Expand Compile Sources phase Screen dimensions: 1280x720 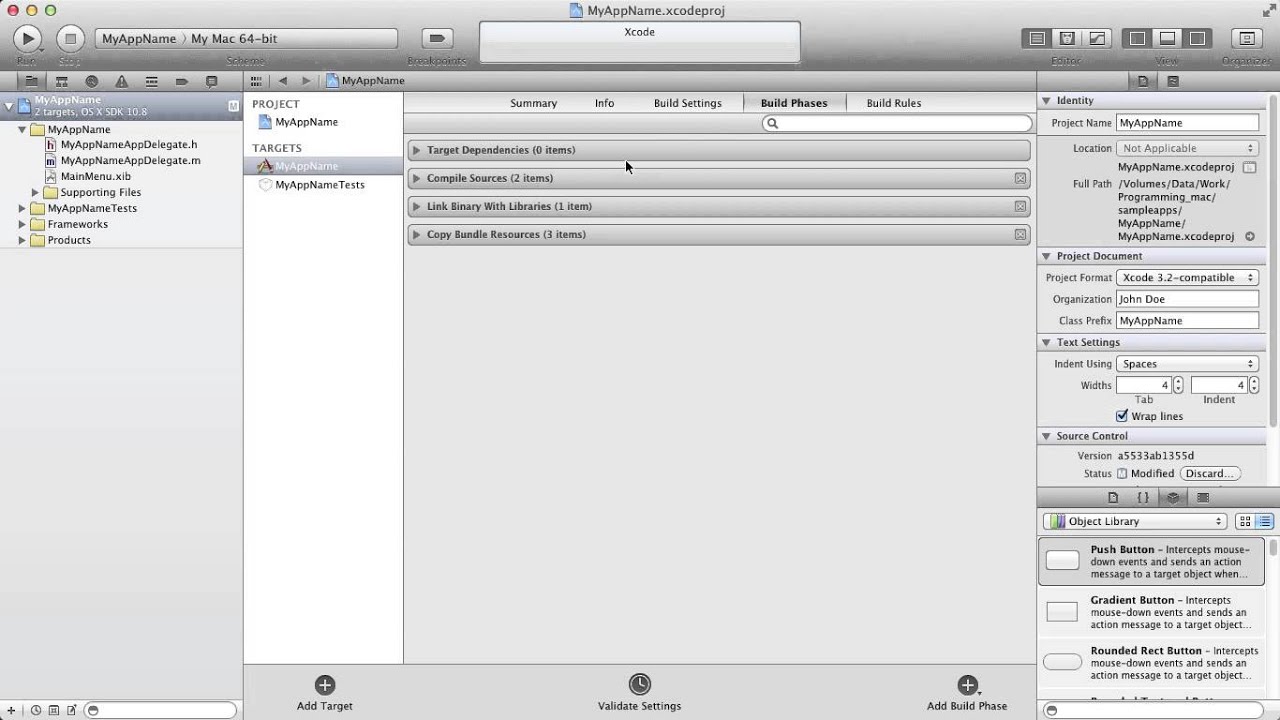click(x=417, y=178)
